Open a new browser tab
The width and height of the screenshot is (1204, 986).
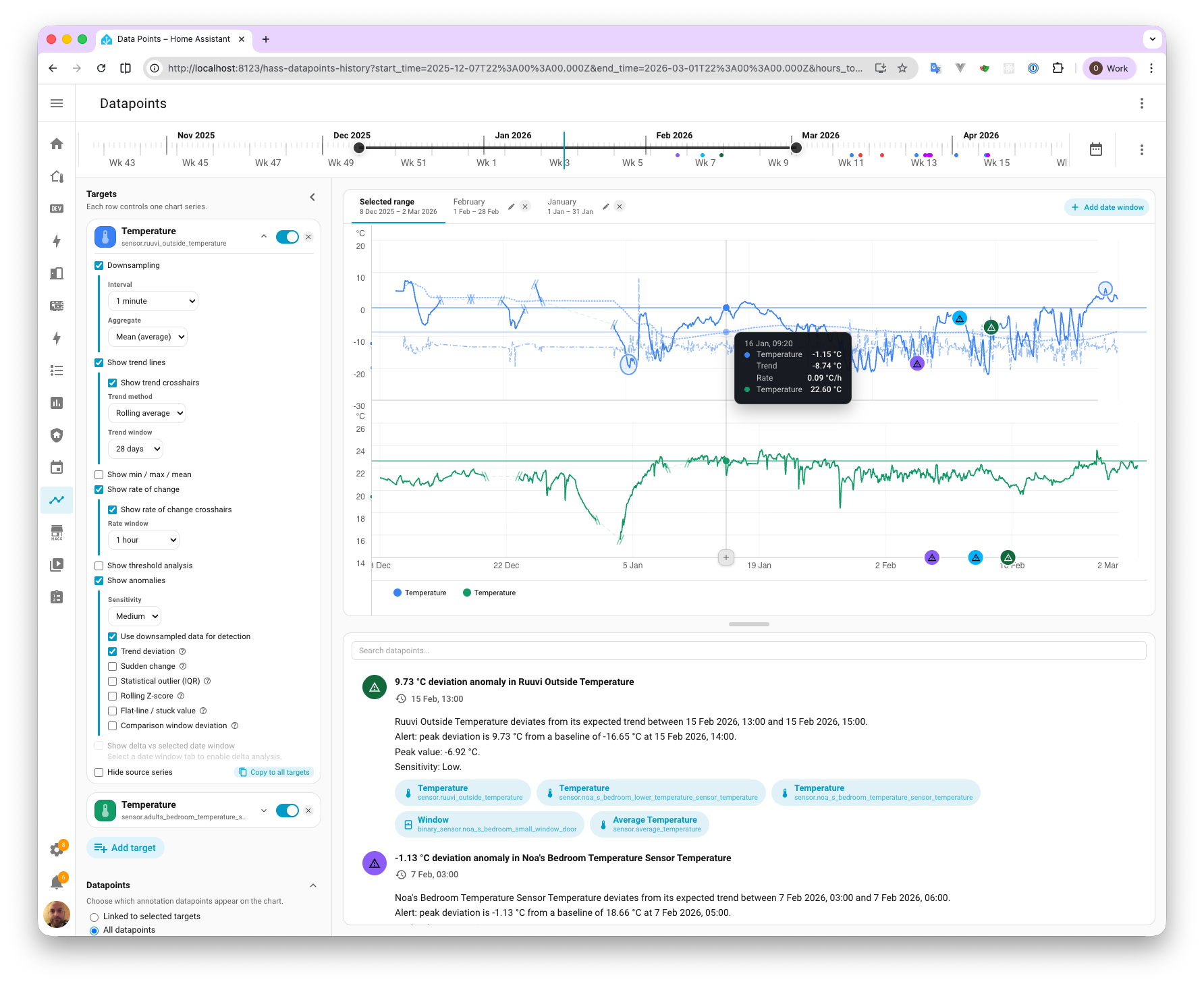(266, 39)
